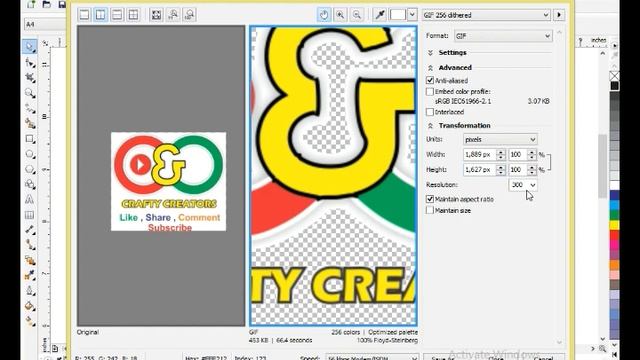Increase the Width pixel stepper

coord(500,152)
